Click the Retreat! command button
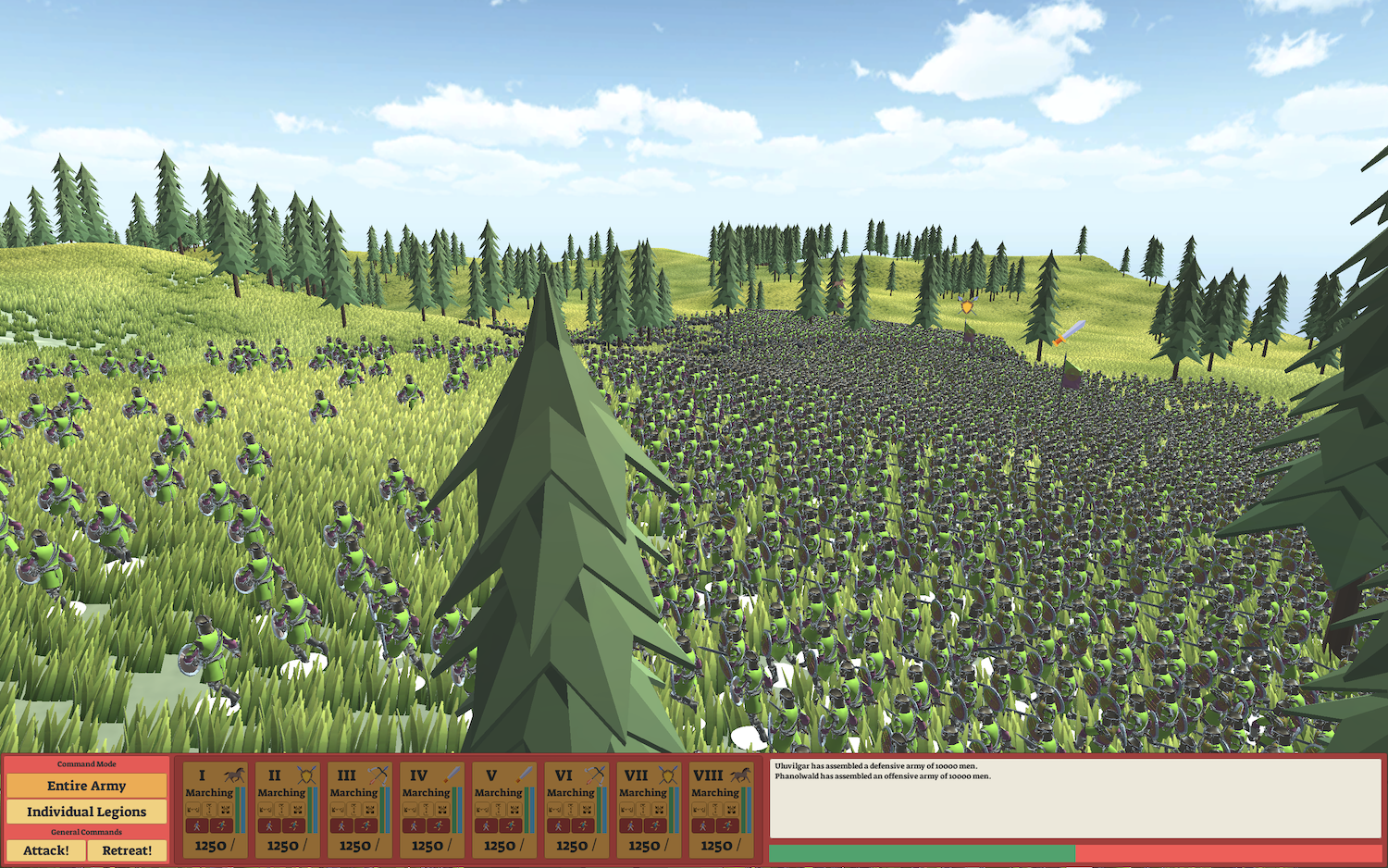 (x=128, y=850)
